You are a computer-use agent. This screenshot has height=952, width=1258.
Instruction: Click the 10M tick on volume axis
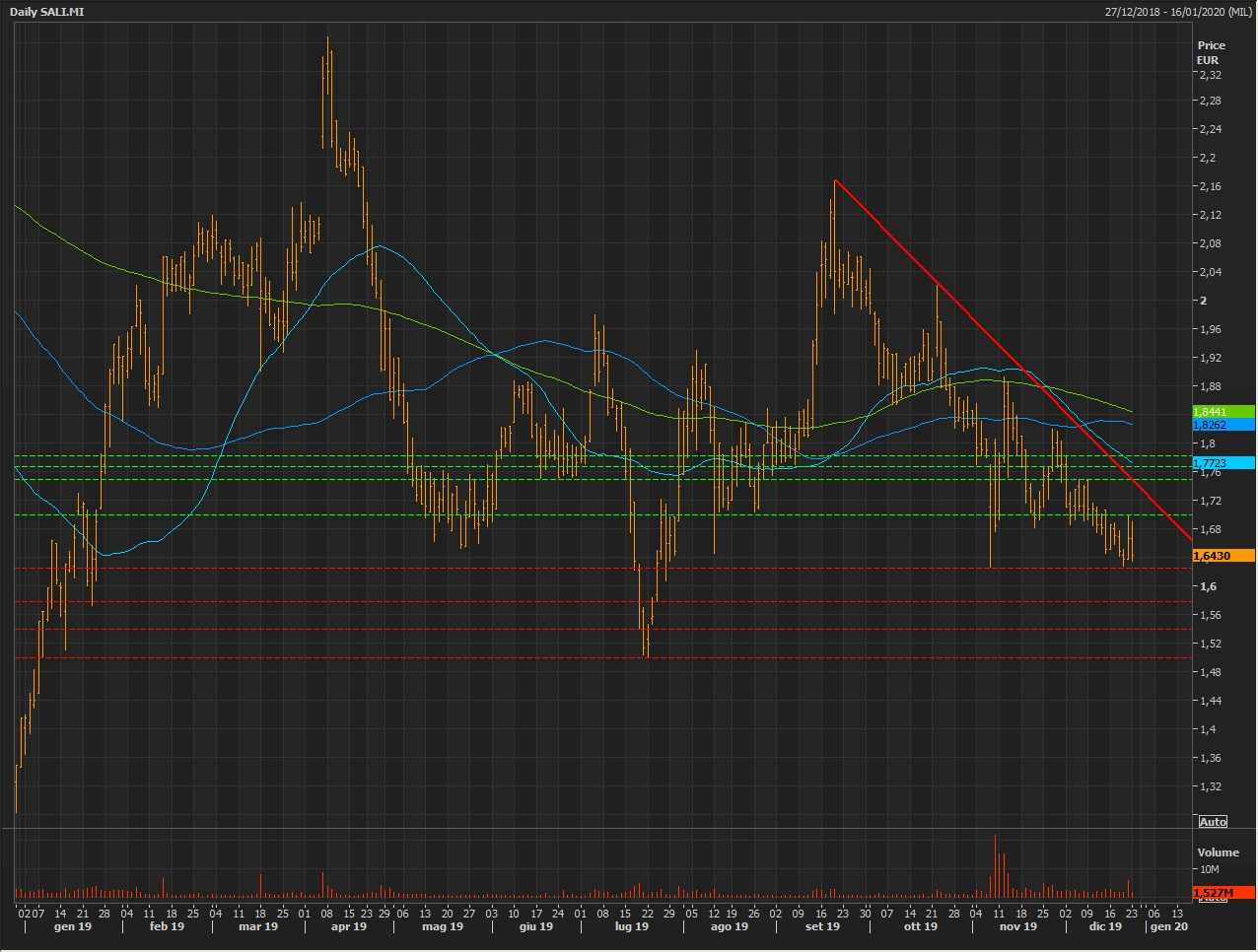(1211, 869)
